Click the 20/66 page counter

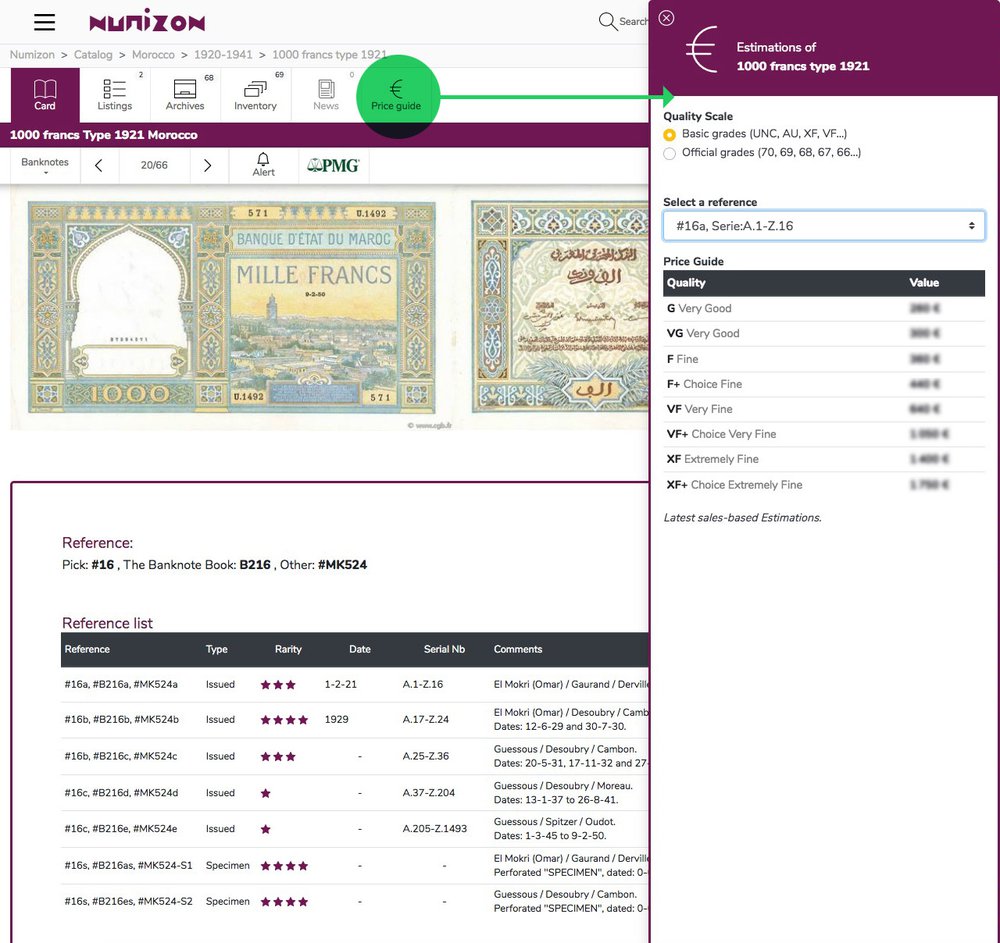coord(154,166)
